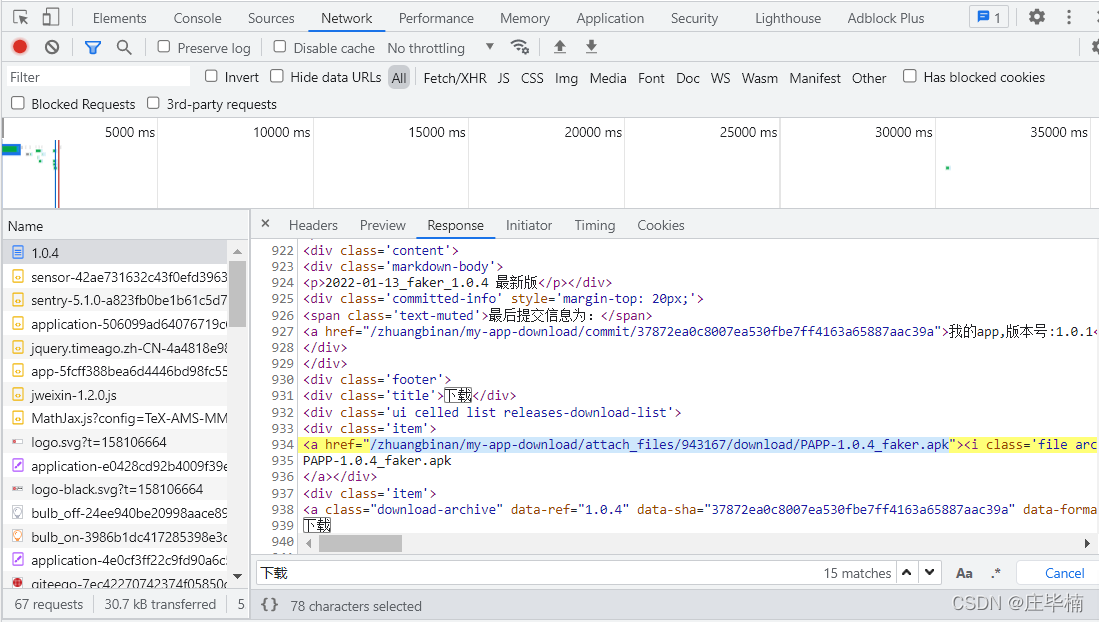Focus the network Filter text field
This screenshot has height=622, width=1099.
point(98,76)
